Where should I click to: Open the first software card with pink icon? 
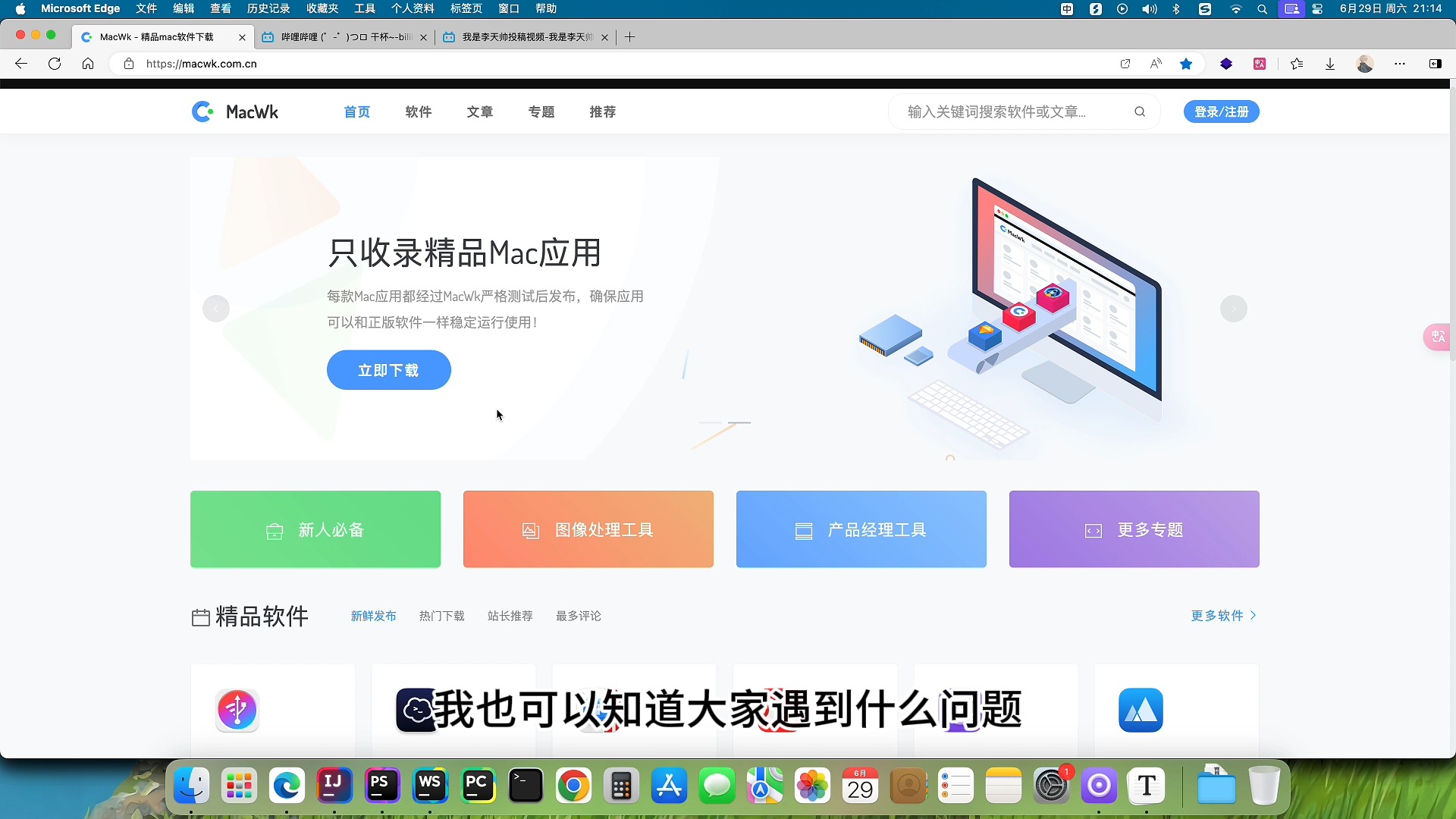point(237,710)
